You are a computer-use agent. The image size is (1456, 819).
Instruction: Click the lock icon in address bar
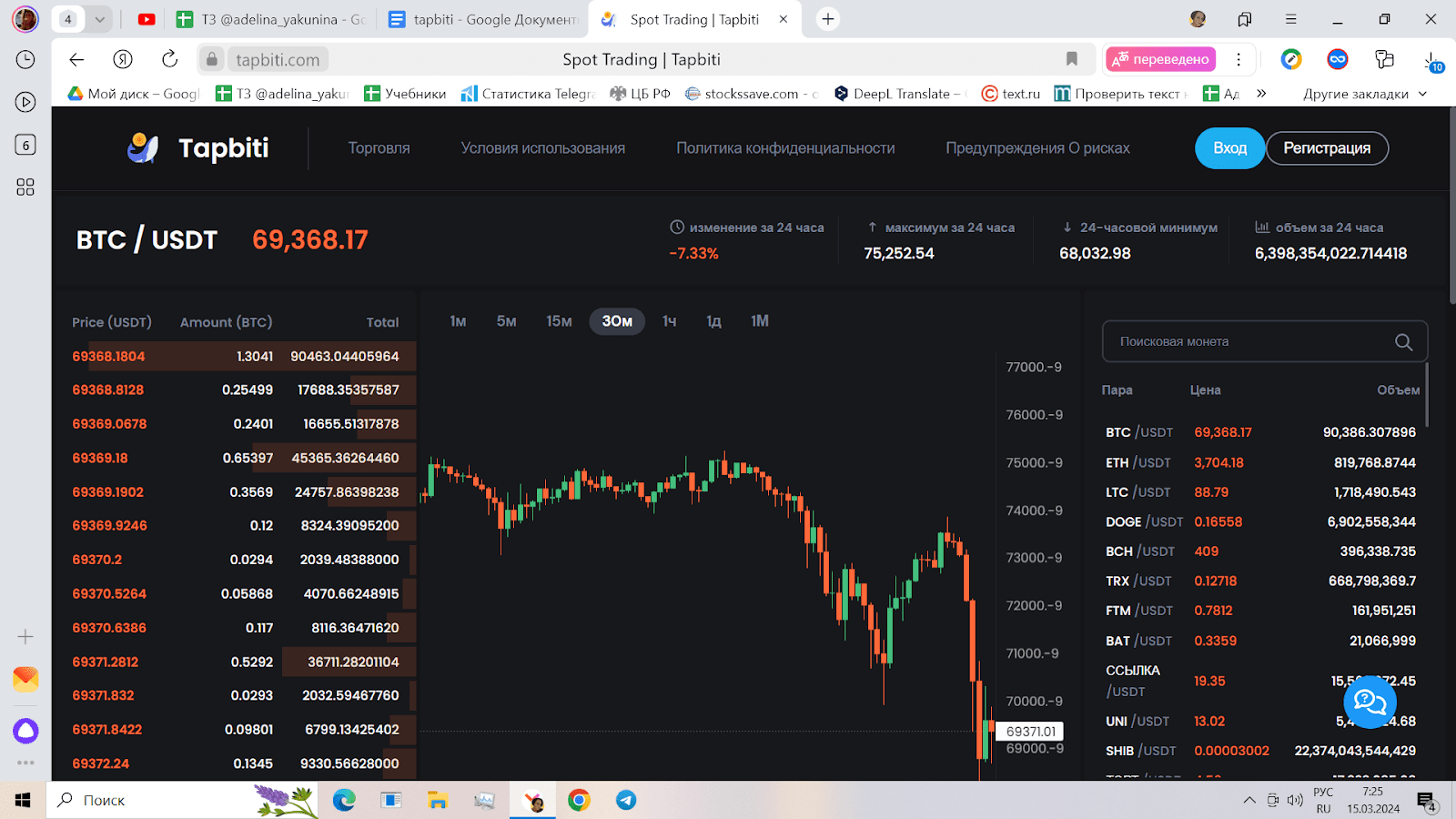coord(212,59)
